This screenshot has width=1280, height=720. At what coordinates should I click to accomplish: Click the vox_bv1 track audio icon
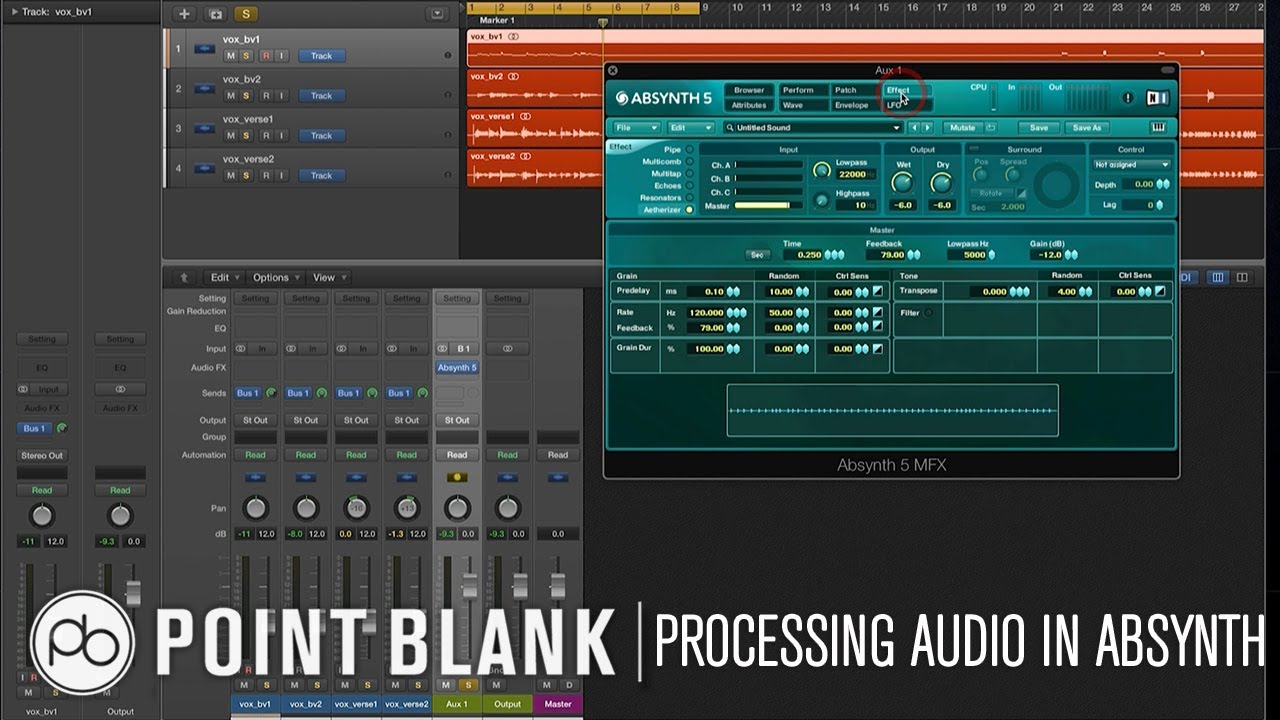point(205,48)
